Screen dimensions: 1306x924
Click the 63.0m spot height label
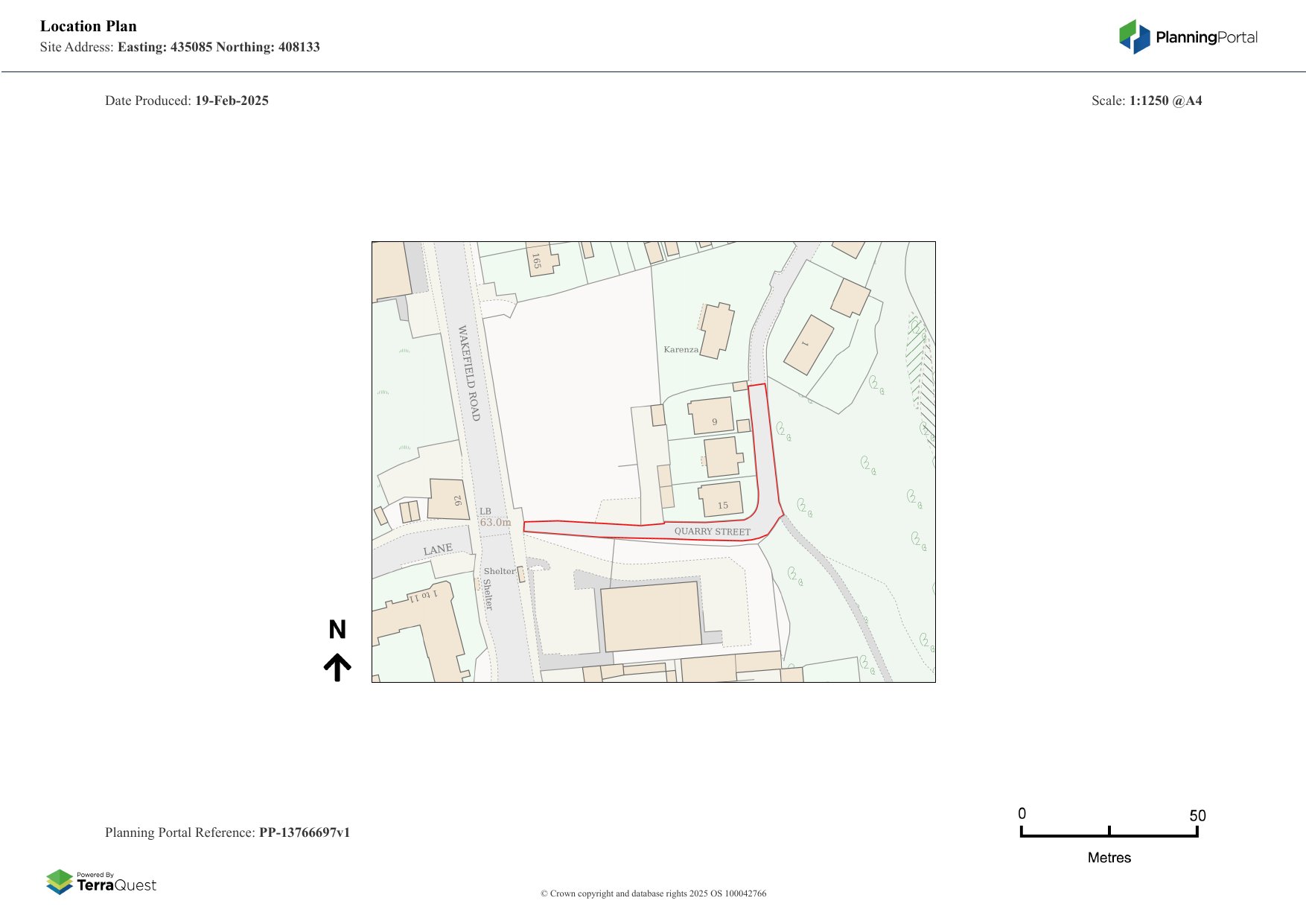tap(495, 523)
